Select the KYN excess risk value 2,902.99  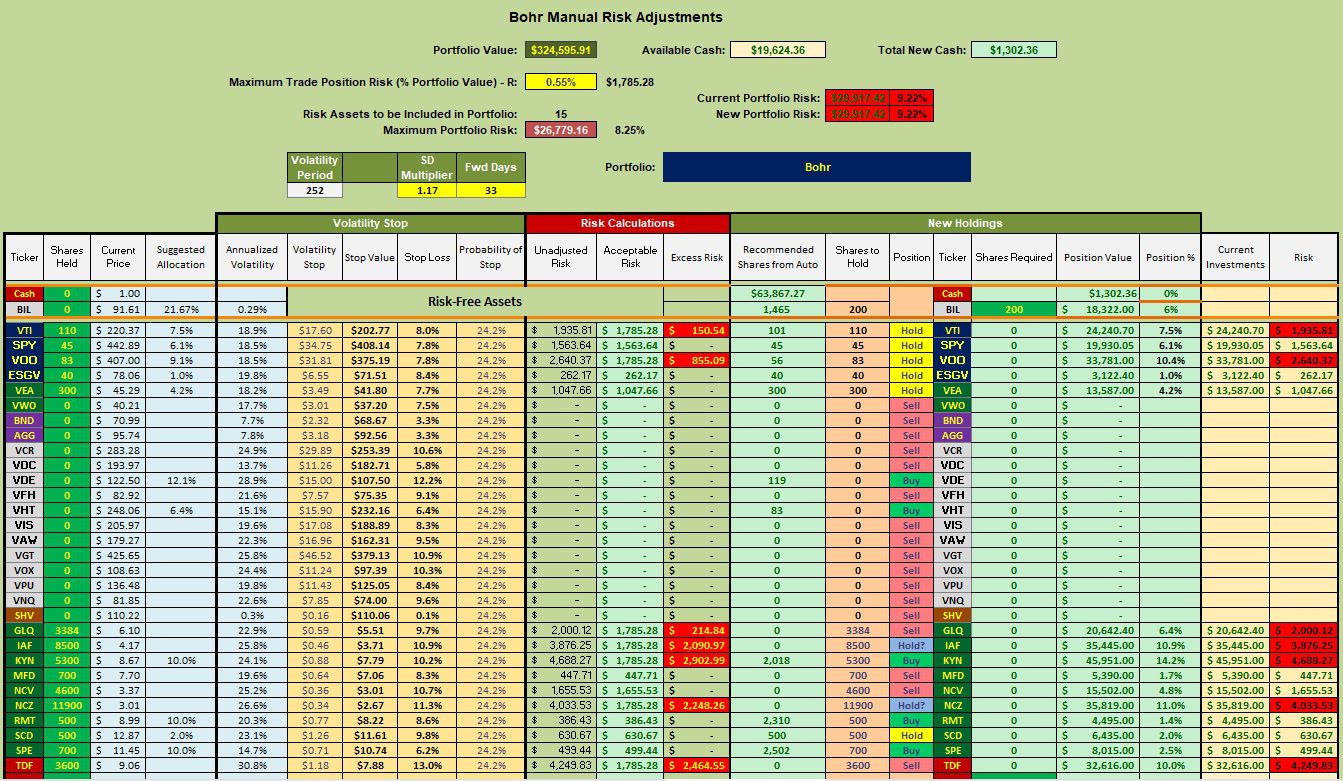(697, 660)
